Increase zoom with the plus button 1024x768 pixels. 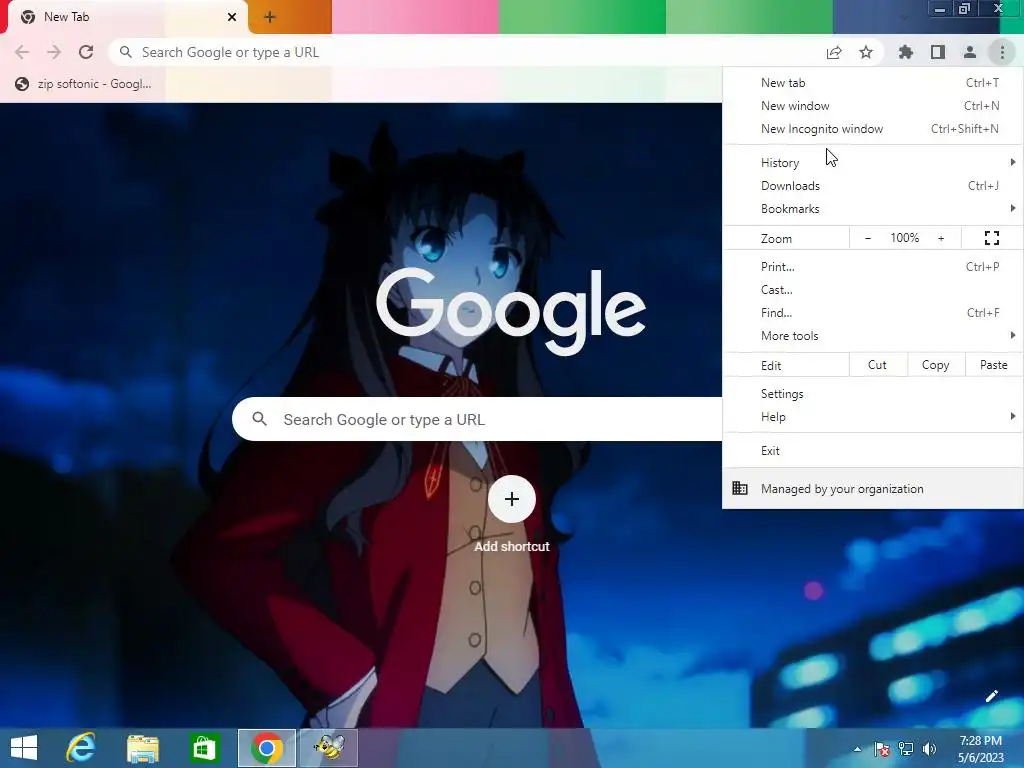941,238
